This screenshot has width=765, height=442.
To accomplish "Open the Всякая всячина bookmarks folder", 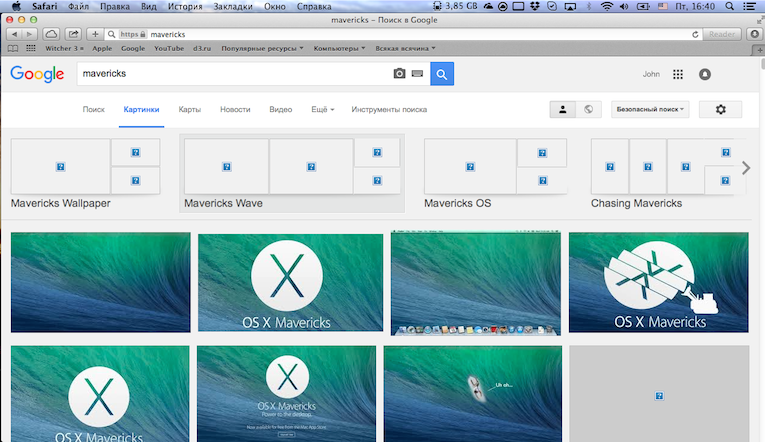I will [405, 48].
